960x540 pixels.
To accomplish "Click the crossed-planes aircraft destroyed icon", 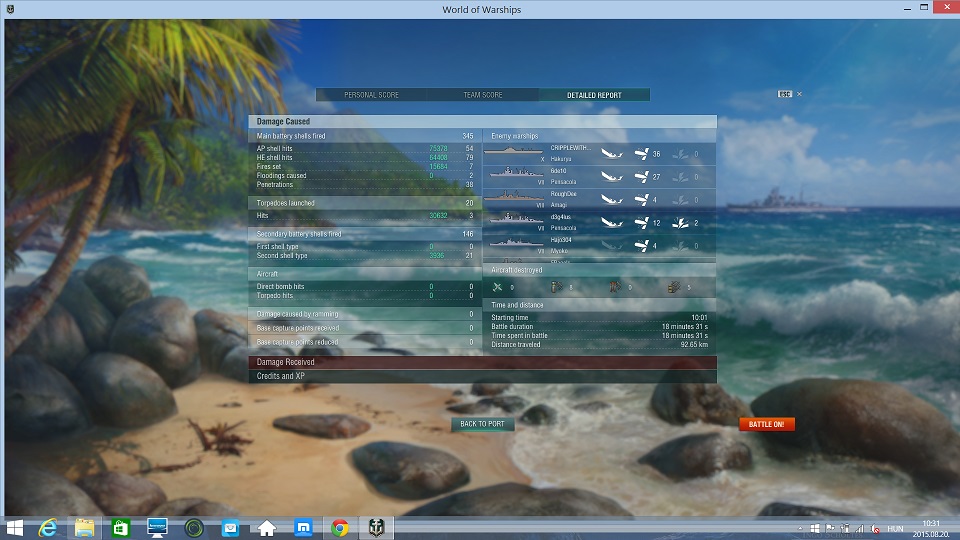I will pyautogui.click(x=497, y=287).
